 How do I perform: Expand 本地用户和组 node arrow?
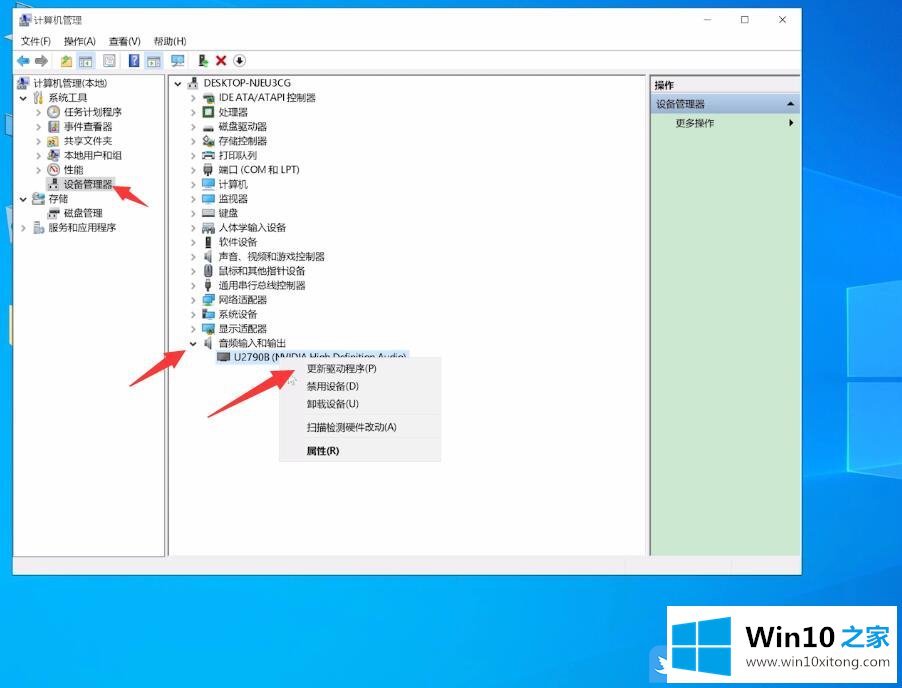coord(39,155)
